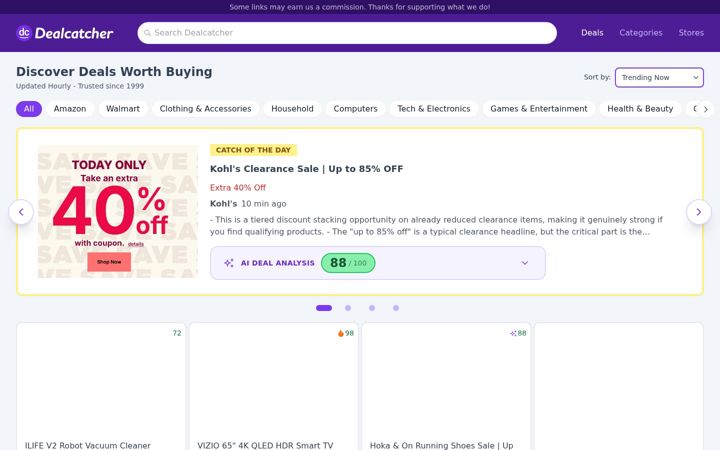Viewport: 720px width, 450px height.
Task: Click the Dealcatcher logo
Action: (64, 33)
